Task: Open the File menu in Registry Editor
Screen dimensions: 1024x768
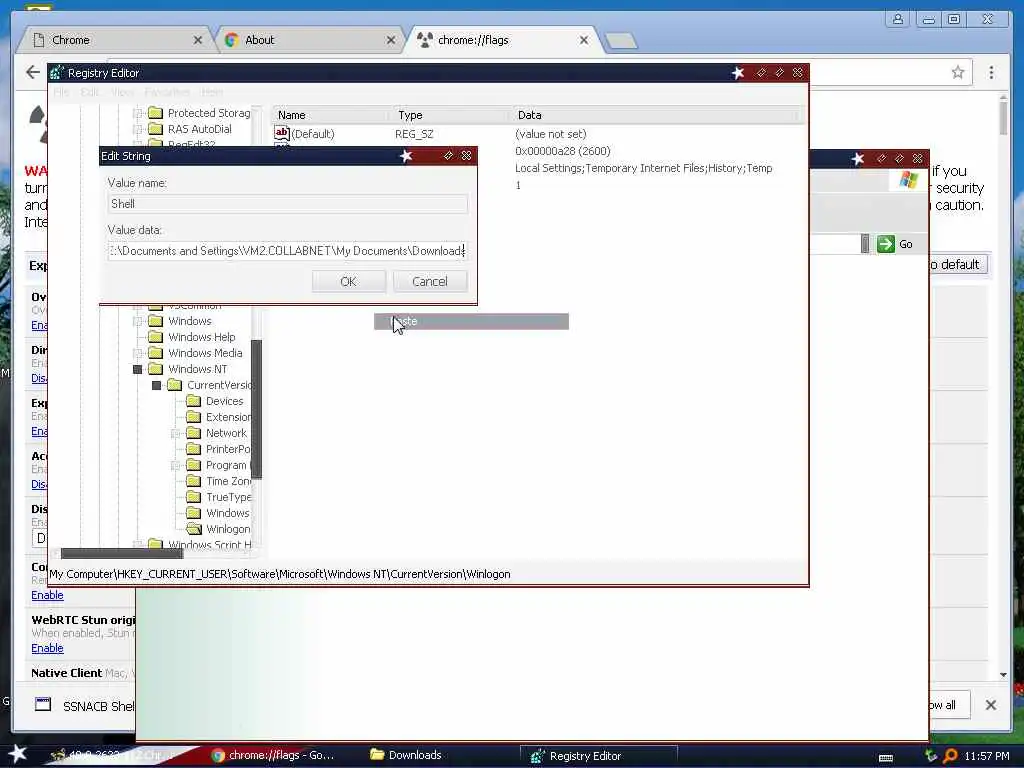Action: pyautogui.click(x=61, y=92)
